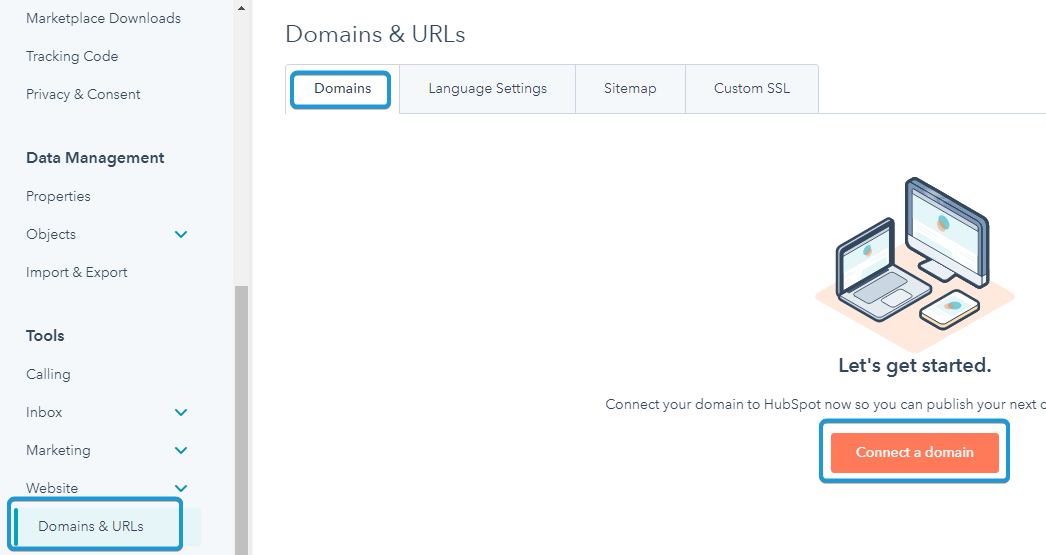This screenshot has height=555, width=1046.
Task: Expand the Objects chevron
Action: tap(181, 235)
